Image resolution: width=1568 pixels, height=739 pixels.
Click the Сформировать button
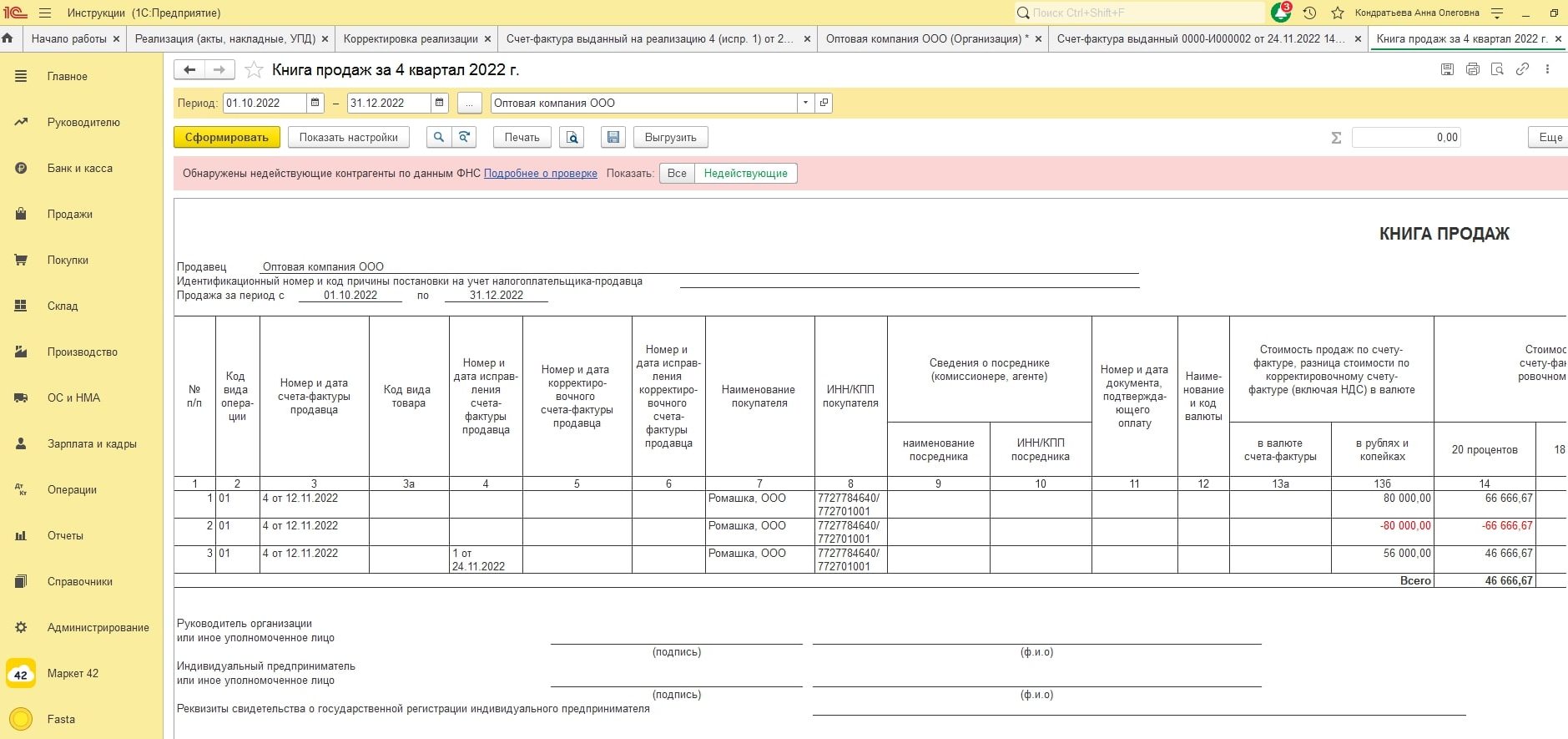226,137
